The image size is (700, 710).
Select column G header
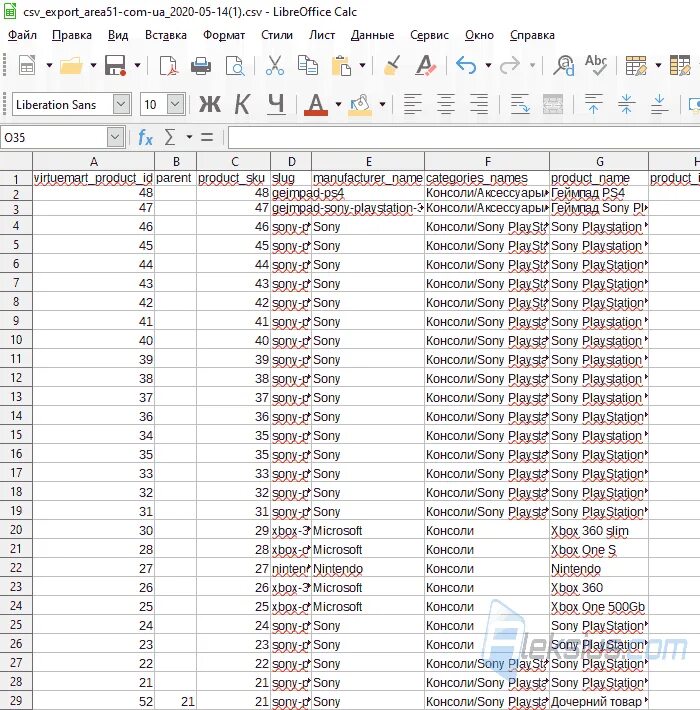pos(599,162)
